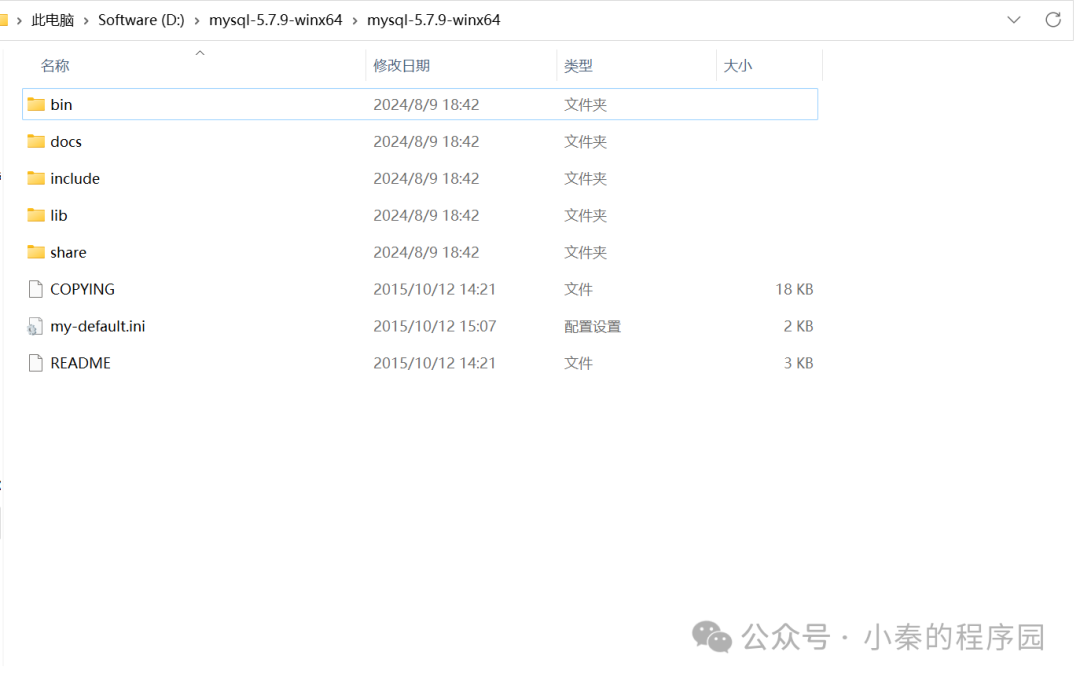Screen dimensions: 1080x681
Task: Go to the parent mysql-5.7.9-winx64 breadcrumb
Action: tap(276, 20)
